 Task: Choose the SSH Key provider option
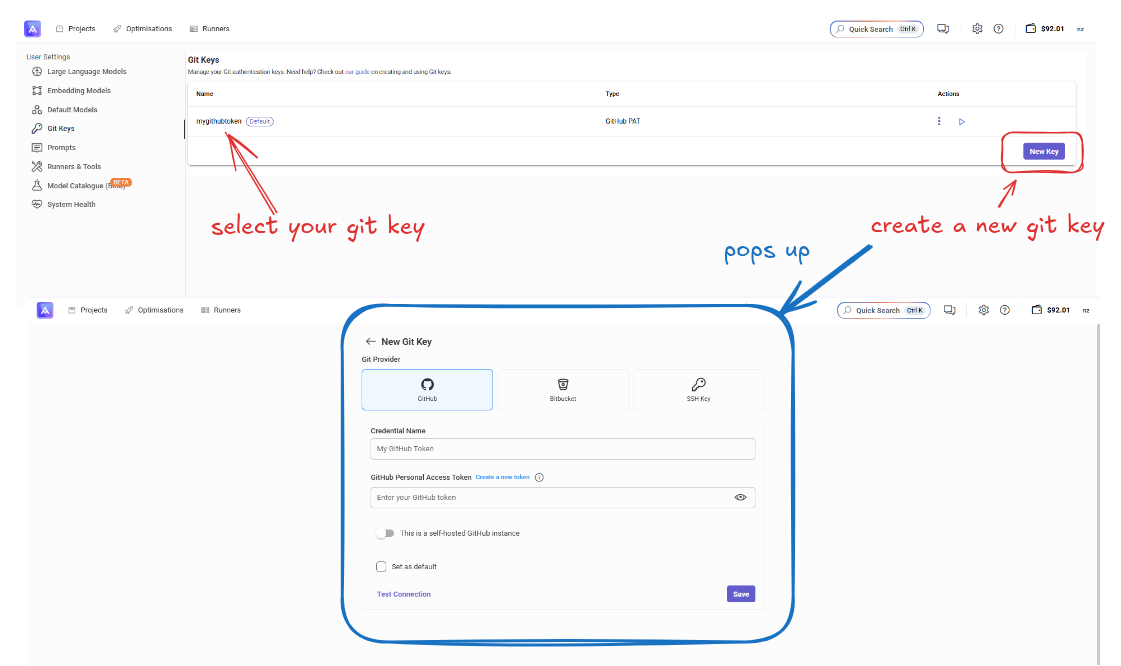click(698, 389)
